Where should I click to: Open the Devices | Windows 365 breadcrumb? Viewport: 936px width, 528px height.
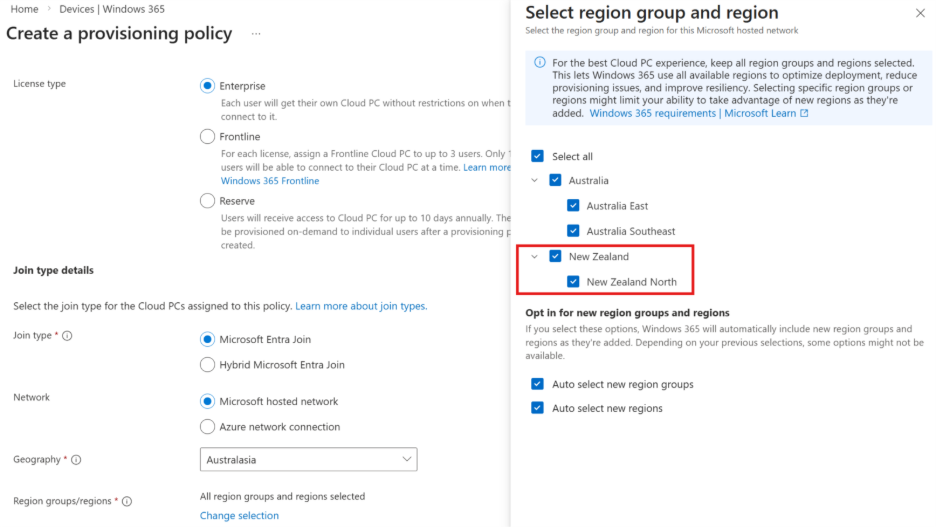[x=112, y=9]
